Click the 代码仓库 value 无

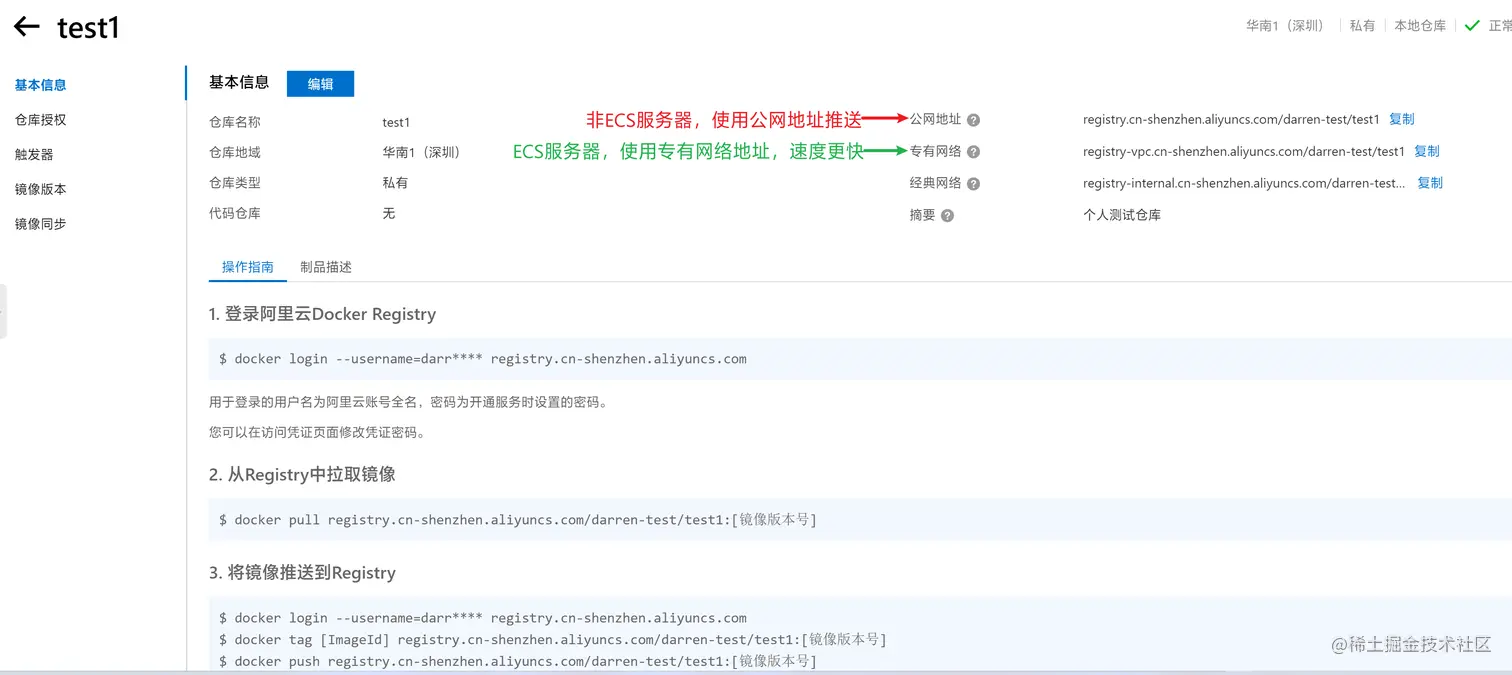click(389, 213)
